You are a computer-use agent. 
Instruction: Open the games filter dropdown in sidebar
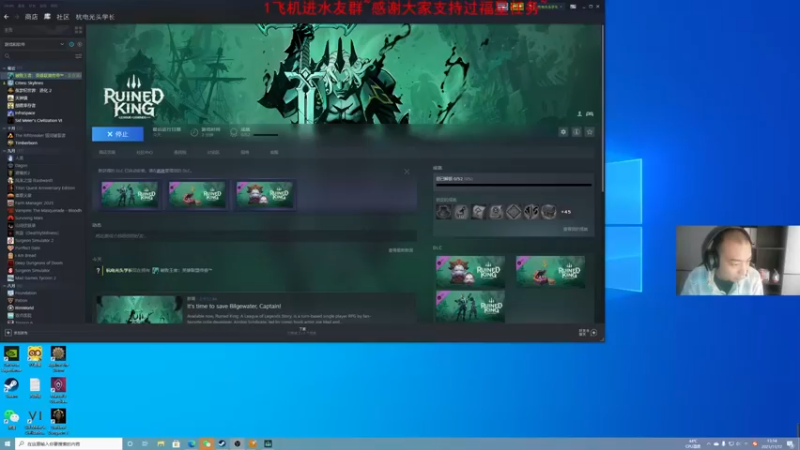tap(34, 44)
